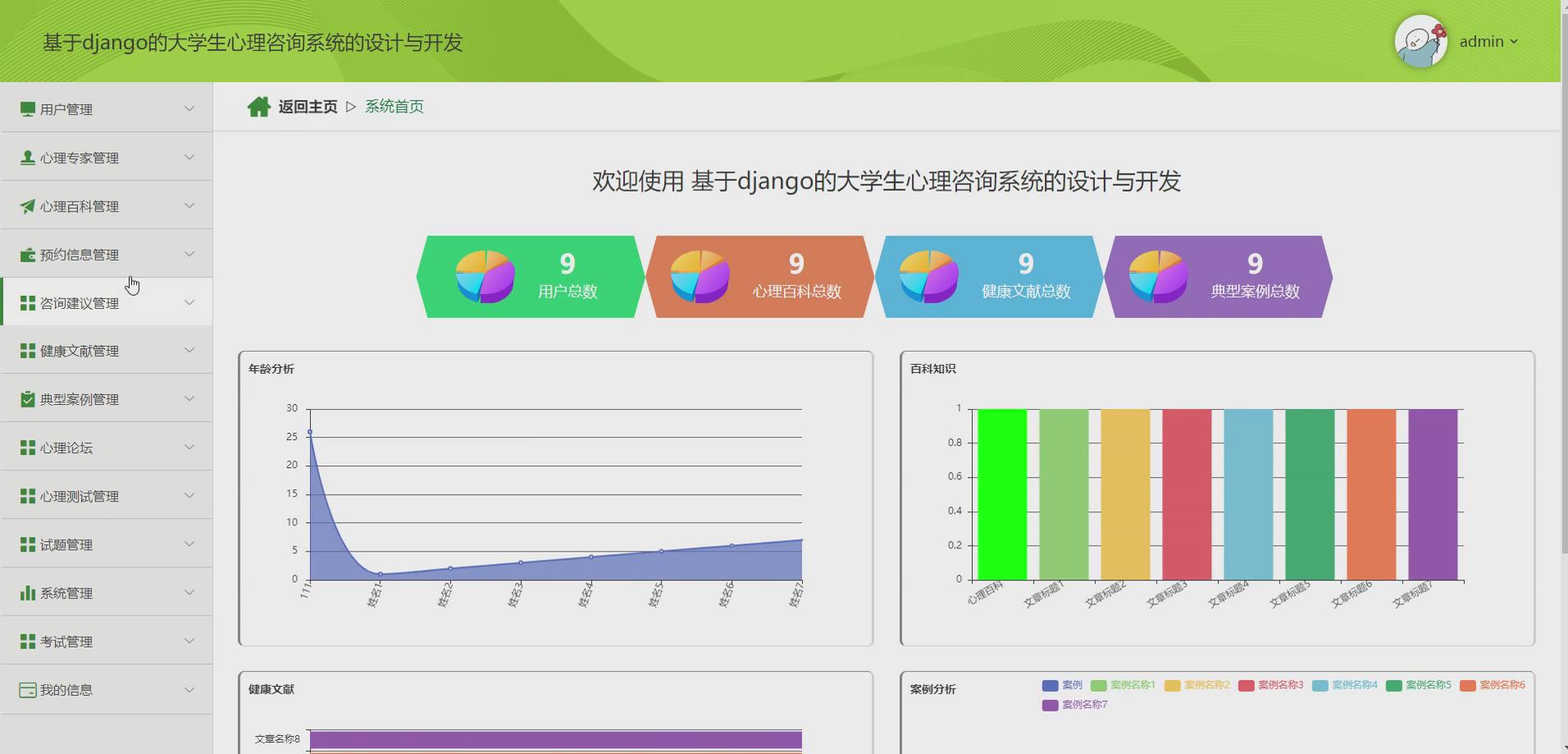Expand the 咨询建议管理 chevron

tap(189, 302)
